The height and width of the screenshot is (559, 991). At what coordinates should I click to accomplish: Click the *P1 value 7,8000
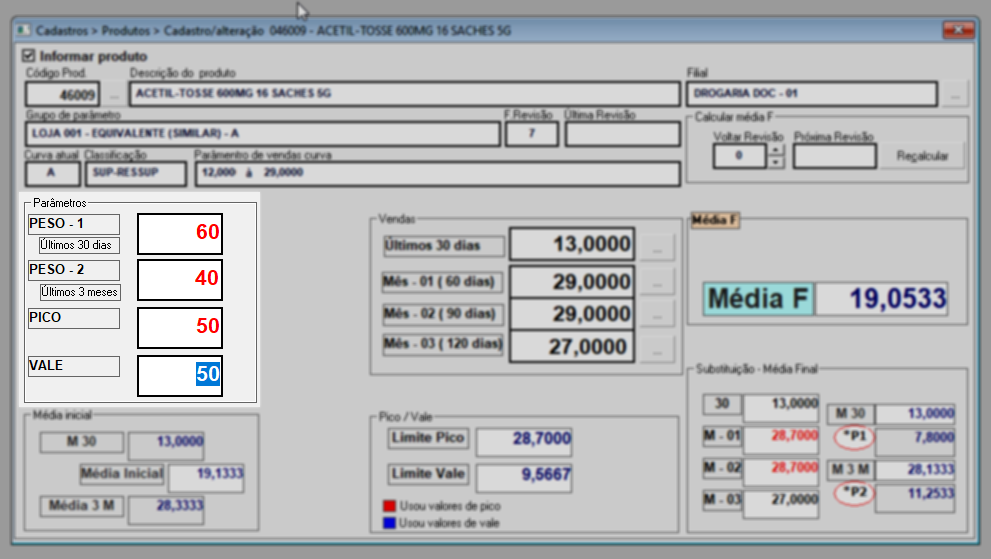(915, 442)
